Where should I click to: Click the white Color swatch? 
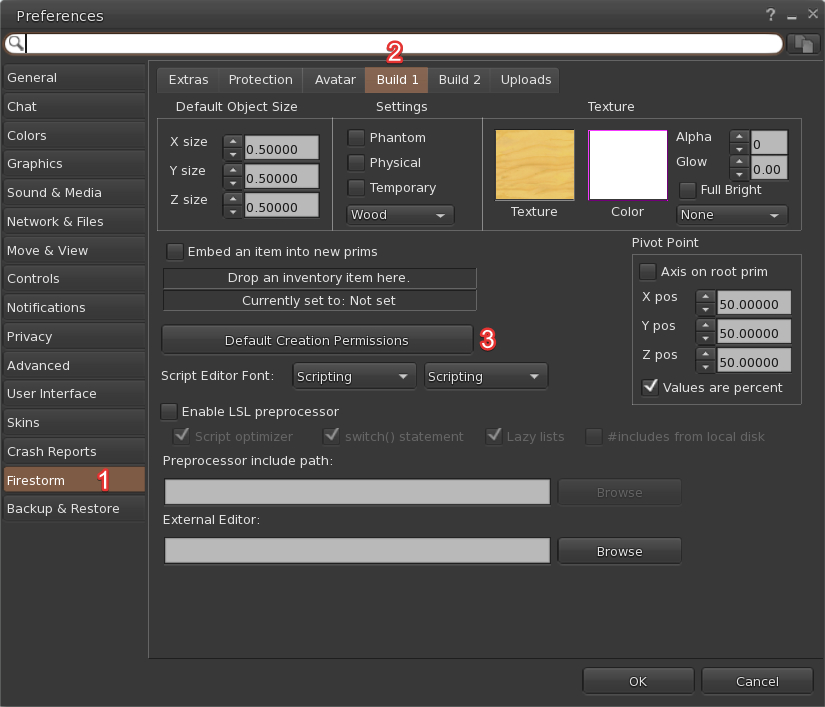628,165
